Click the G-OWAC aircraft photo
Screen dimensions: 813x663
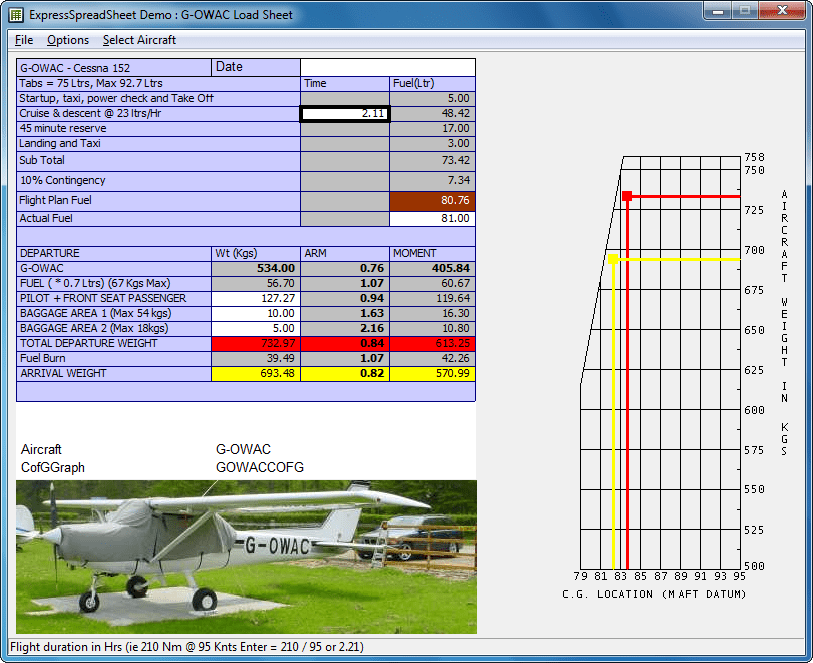(246, 557)
